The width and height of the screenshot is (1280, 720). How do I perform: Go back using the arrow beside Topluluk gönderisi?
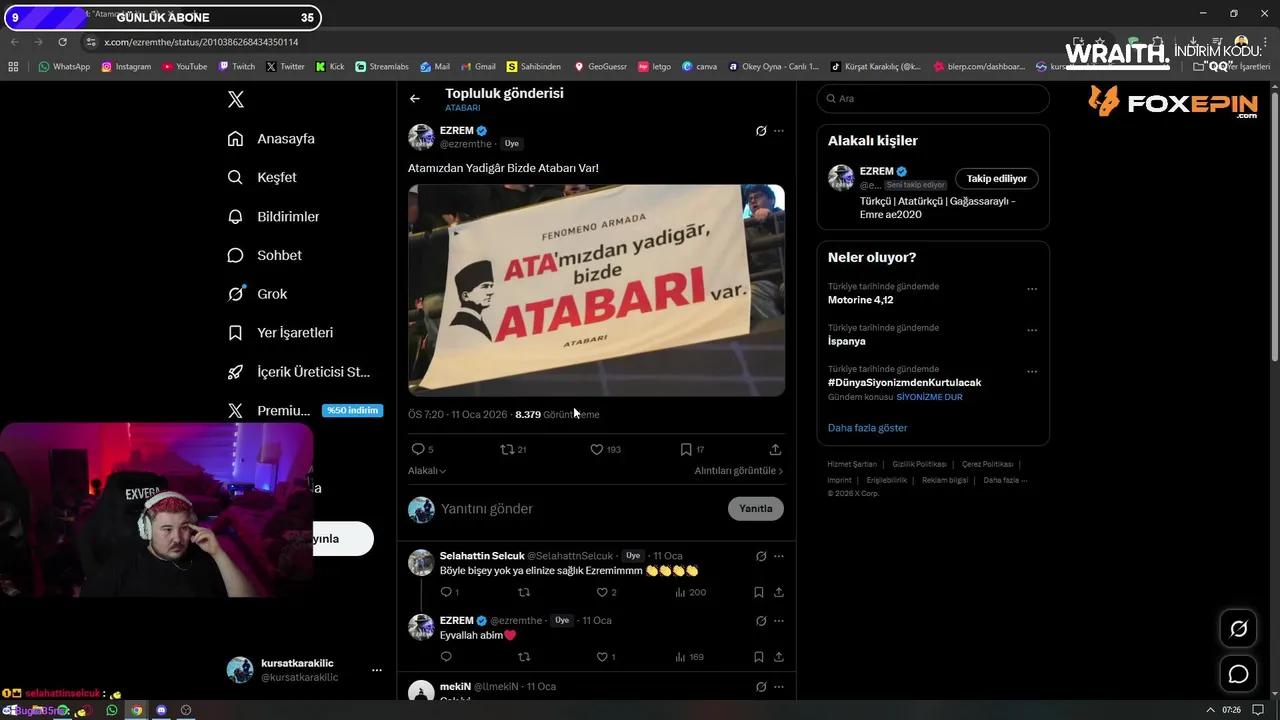tap(415, 99)
